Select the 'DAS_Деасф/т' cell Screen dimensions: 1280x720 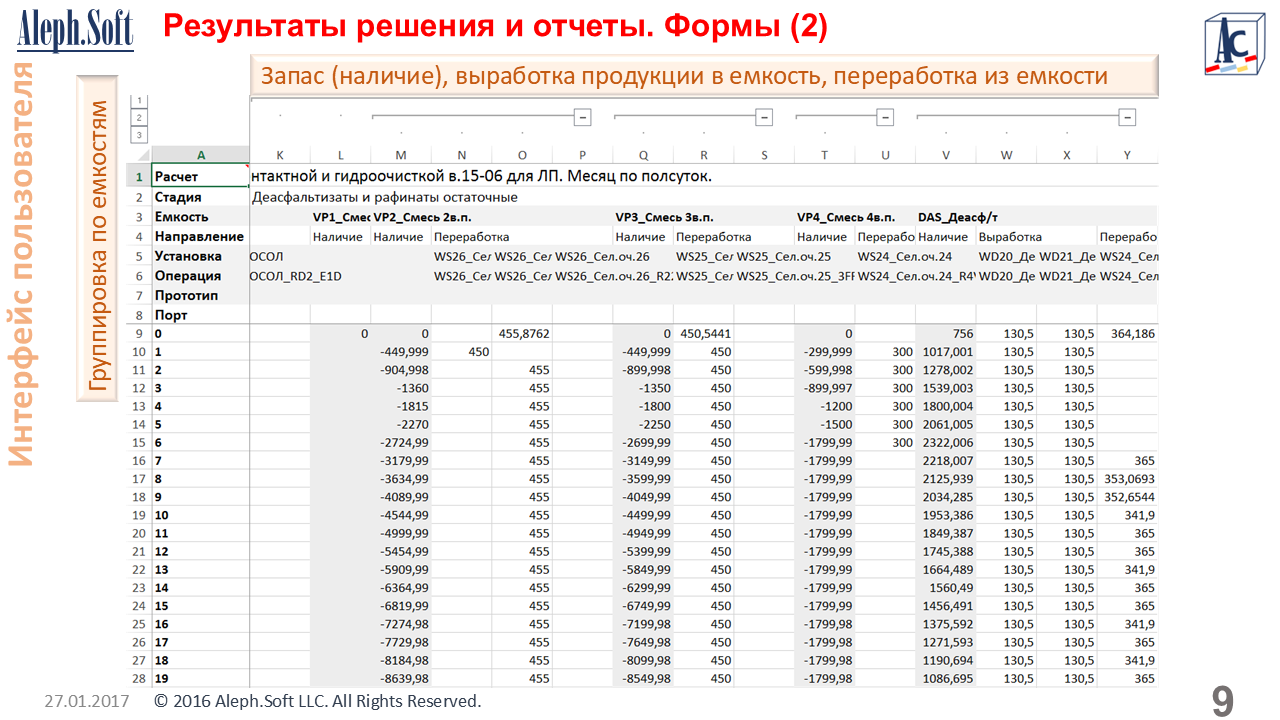click(957, 217)
